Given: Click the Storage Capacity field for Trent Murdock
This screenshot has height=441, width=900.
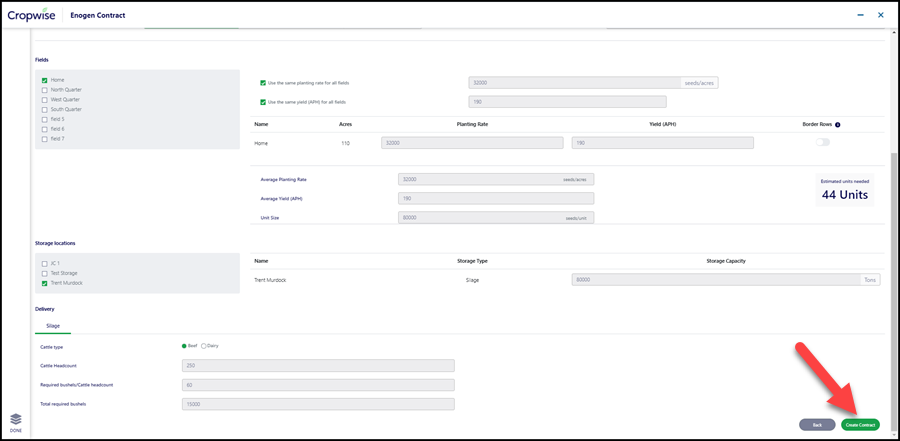Looking at the screenshot, I should point(726,280).
